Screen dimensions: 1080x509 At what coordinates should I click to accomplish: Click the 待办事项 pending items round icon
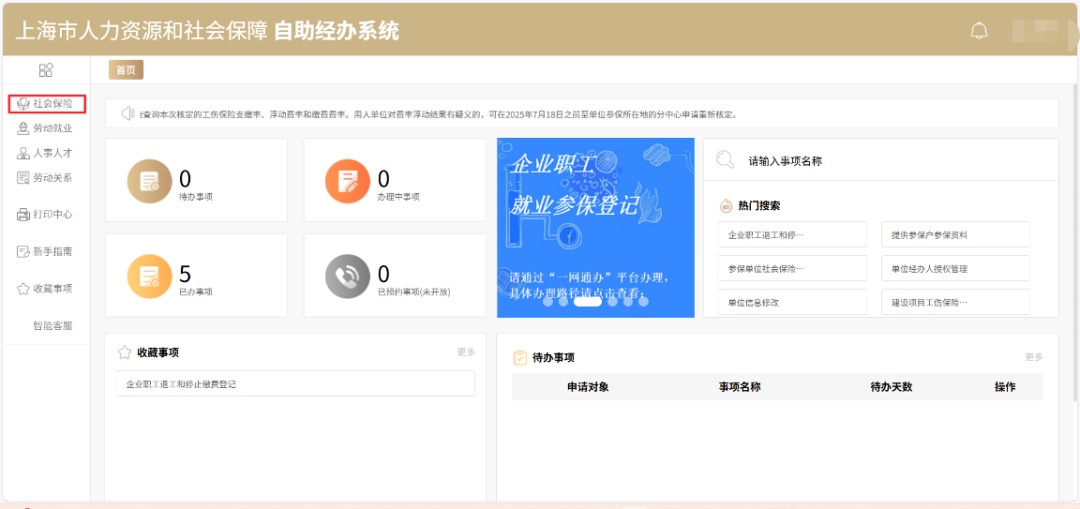[150, 181]
